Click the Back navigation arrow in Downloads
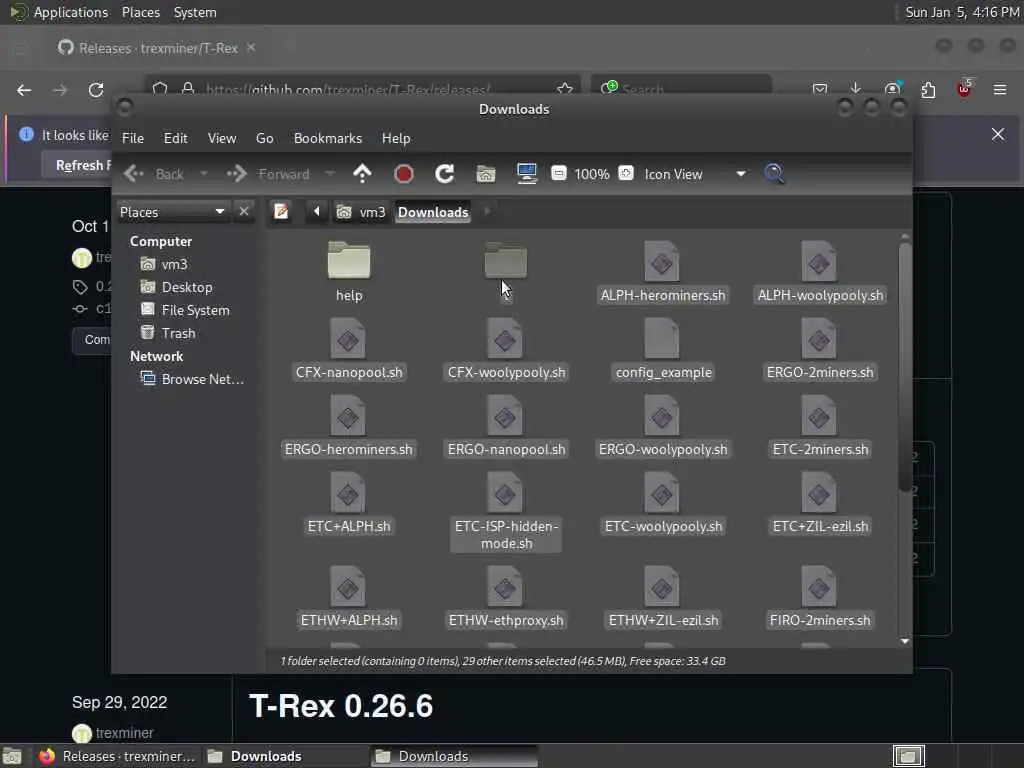1024x768 pixels. tap(134, 174)
